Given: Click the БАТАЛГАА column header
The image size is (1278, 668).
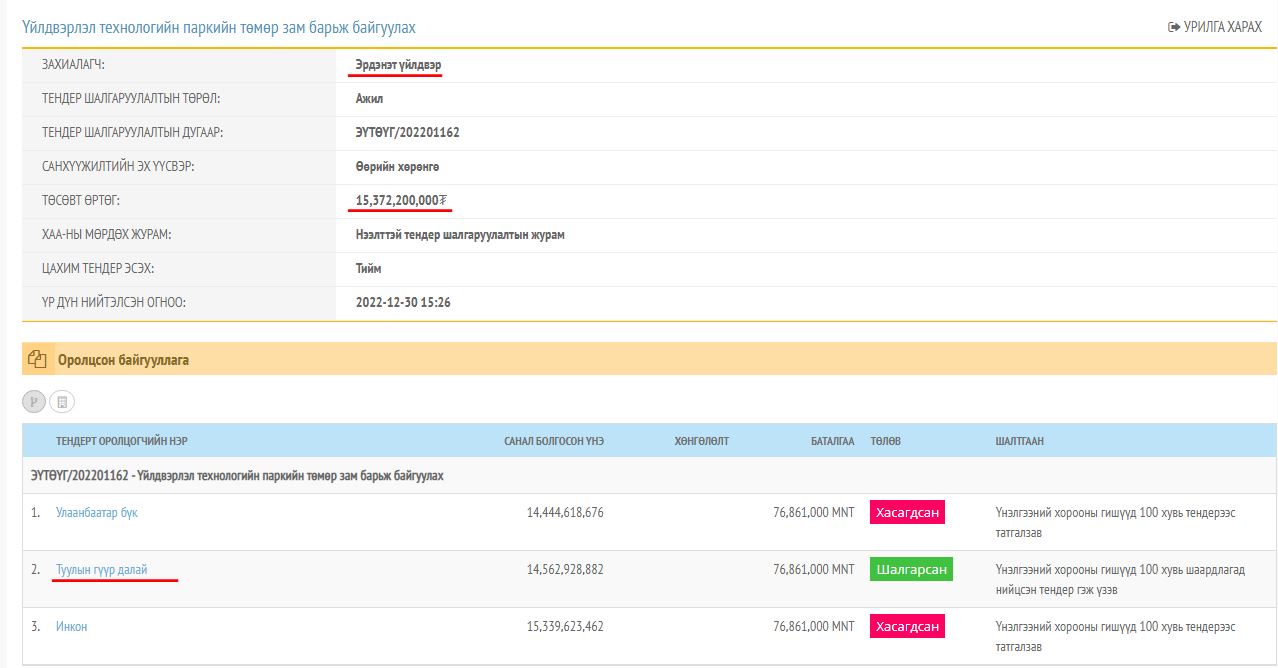Looking at the screenshot, I should coord(832,441).
